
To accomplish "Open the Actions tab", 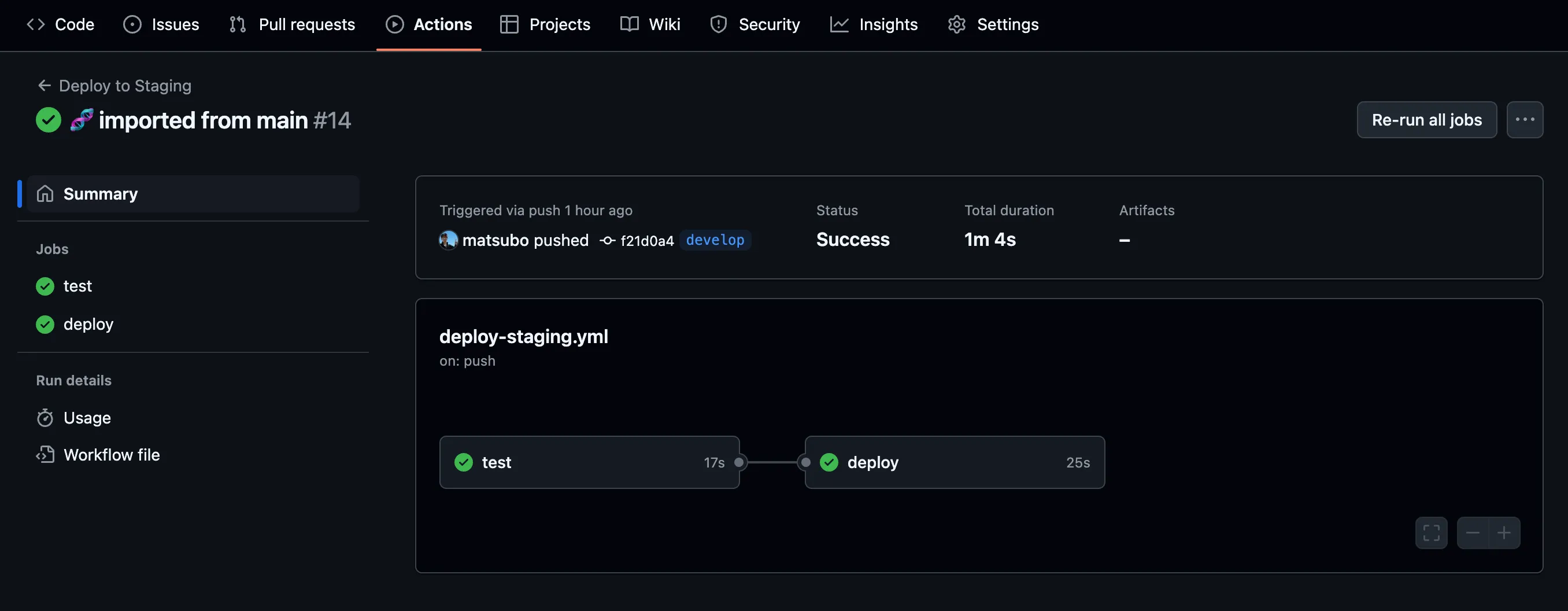I will 428,24.
